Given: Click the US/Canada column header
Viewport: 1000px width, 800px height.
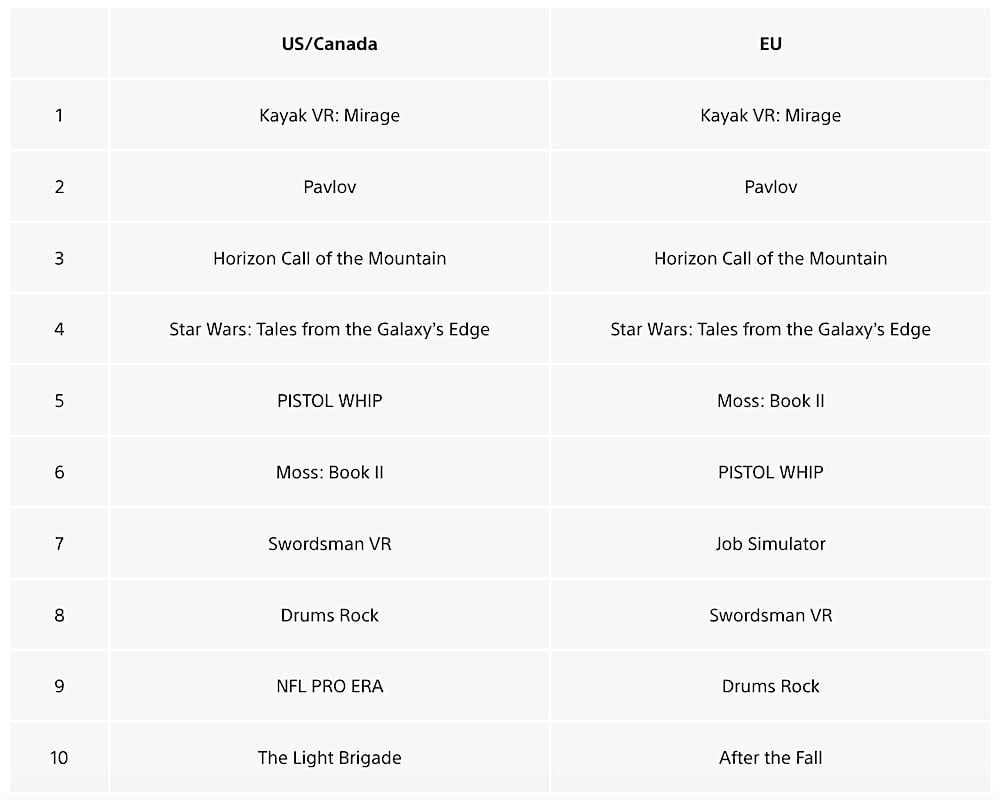Looking at the screenshot, I should point(329,44).
